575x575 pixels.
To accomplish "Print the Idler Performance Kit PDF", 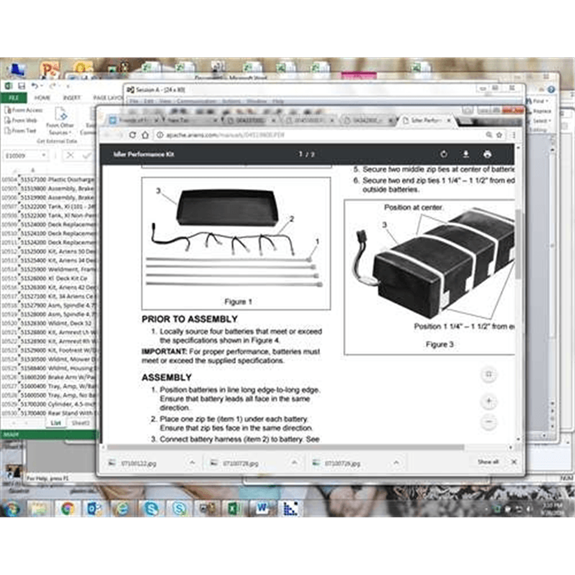I will point(487,154).
